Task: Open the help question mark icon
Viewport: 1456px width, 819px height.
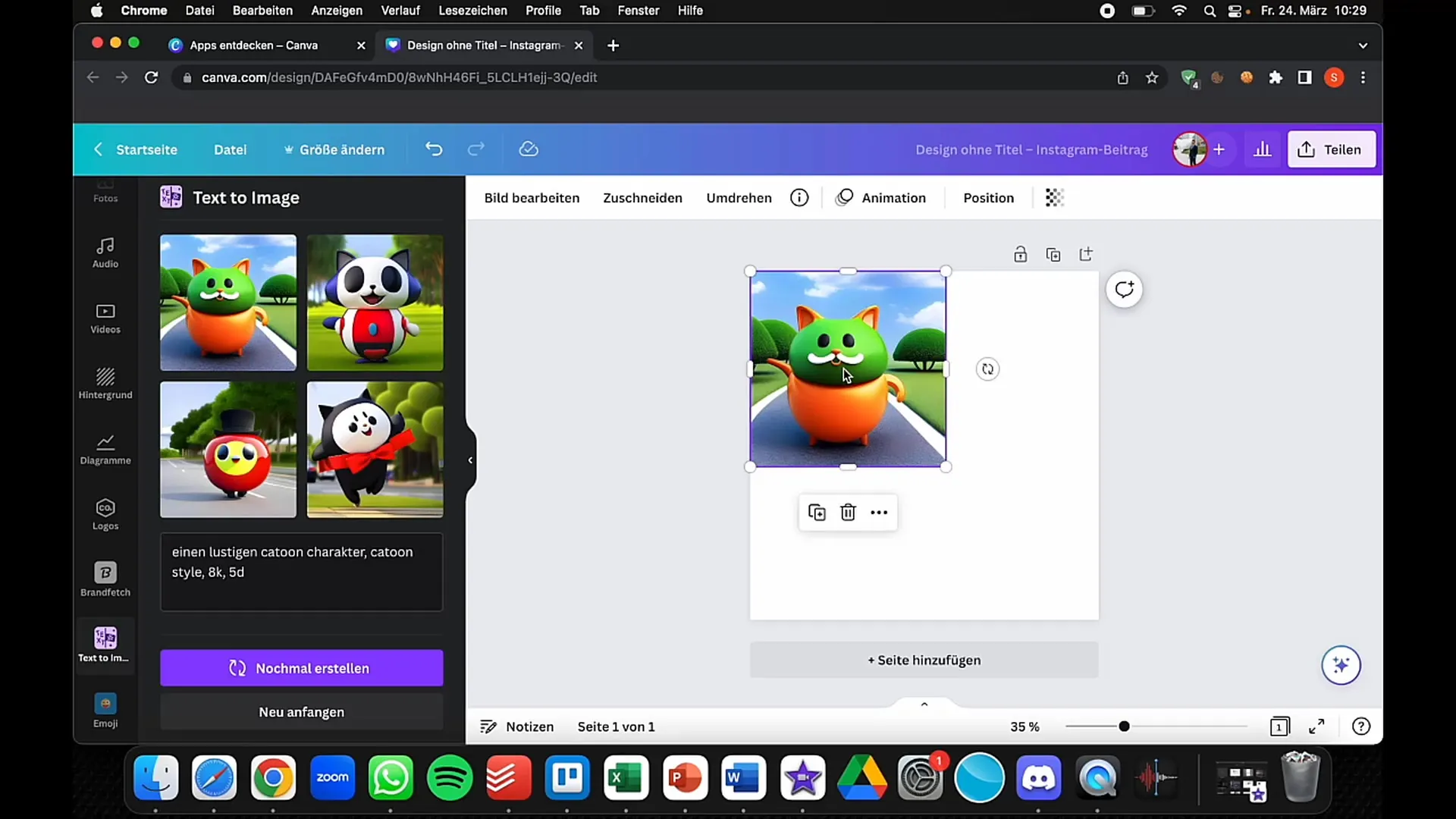Action: [x=1361, y=726]
